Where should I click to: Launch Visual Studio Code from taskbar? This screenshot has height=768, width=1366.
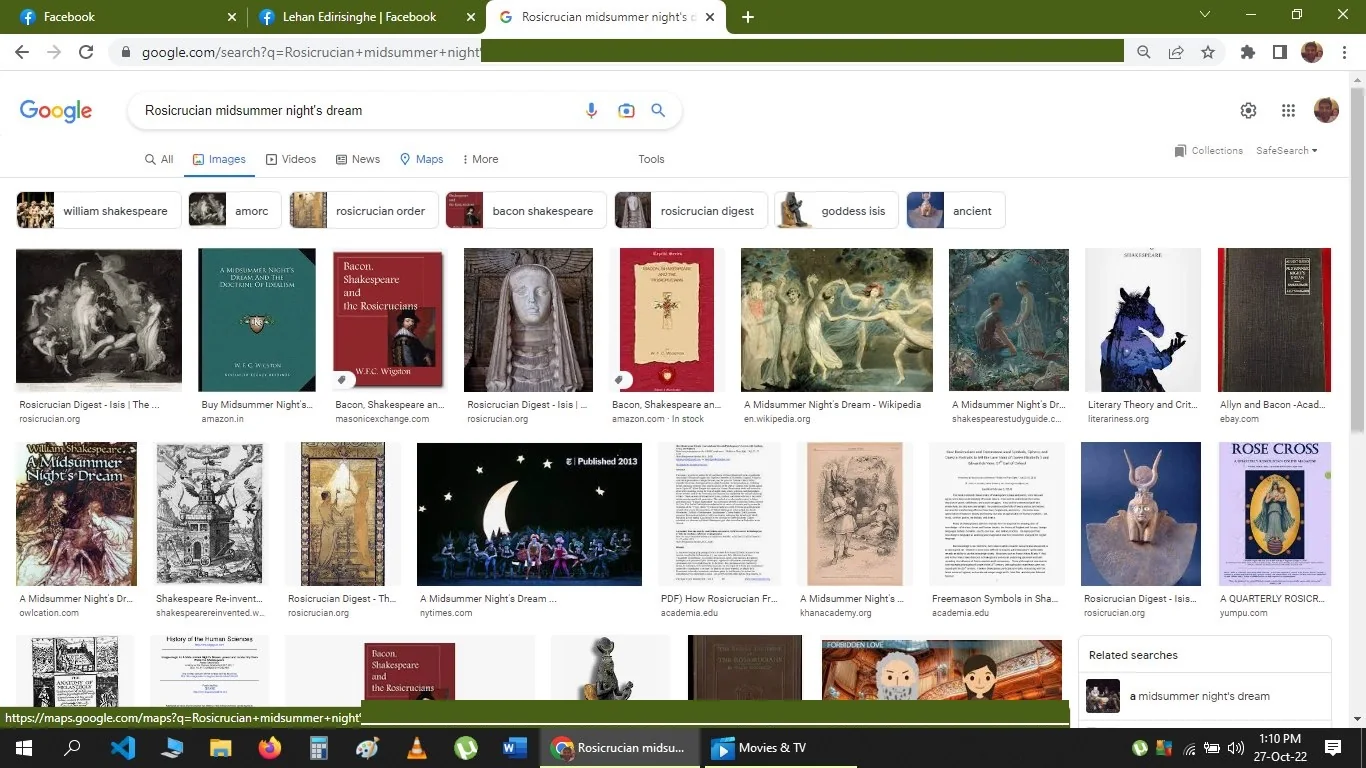(123, 748)
